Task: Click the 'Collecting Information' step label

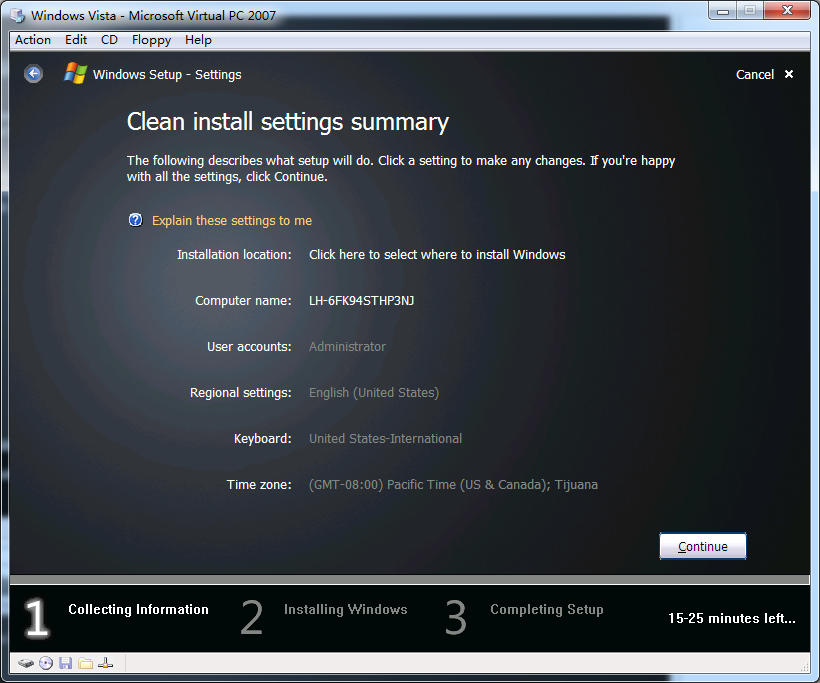Action: click(138, 609)
